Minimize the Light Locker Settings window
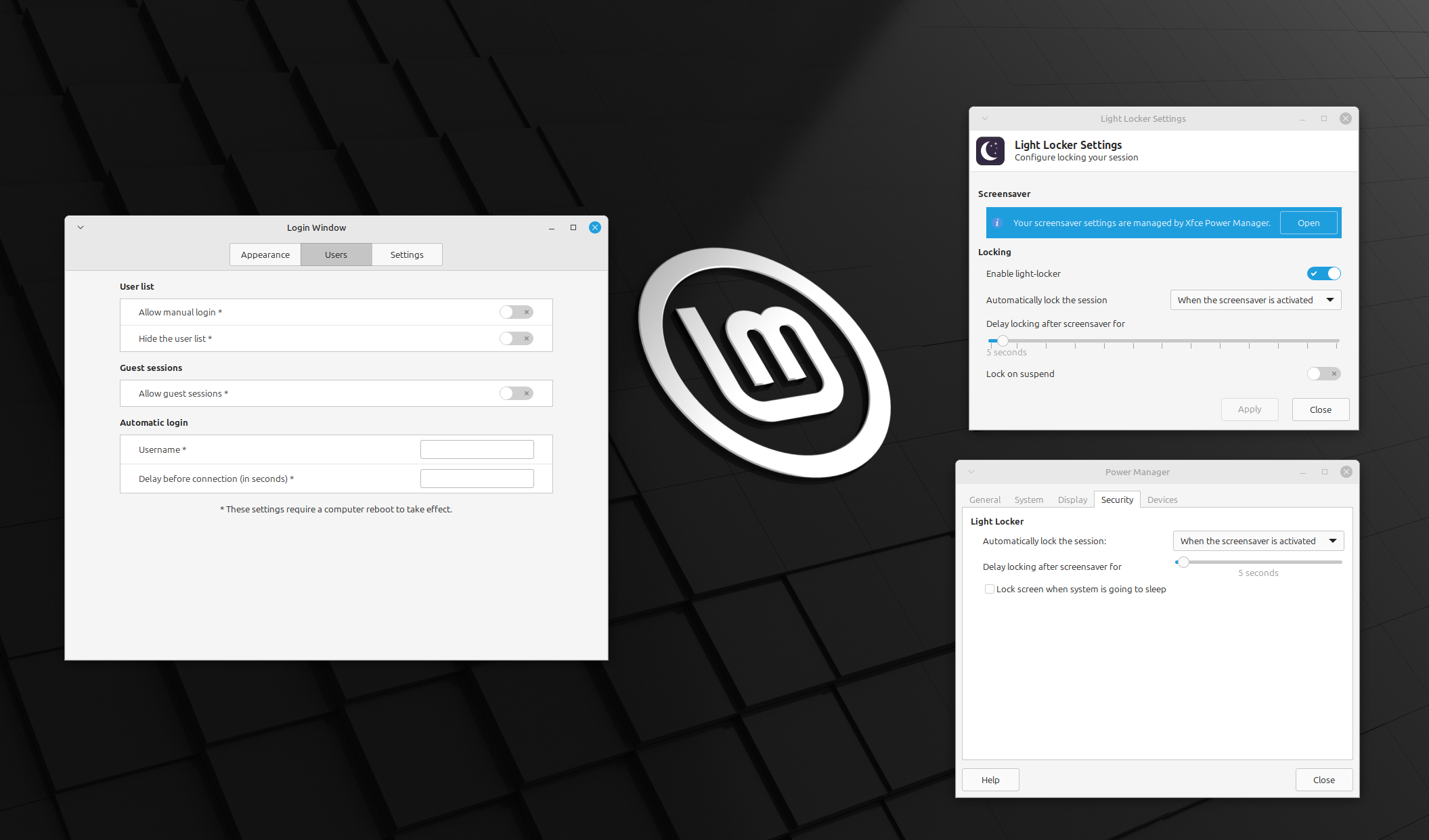The height and width of the screenshot is (840, 1429). click(x=1302, y=119)
